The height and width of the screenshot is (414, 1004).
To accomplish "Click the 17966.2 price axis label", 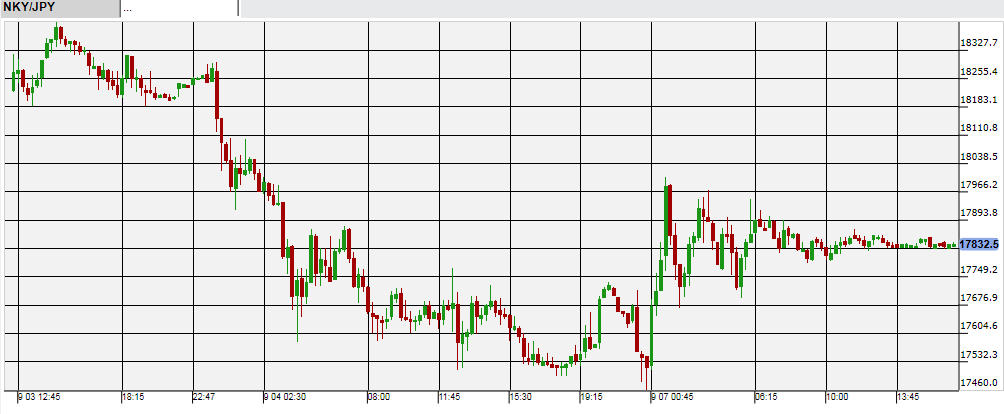I will click(979, 185).
